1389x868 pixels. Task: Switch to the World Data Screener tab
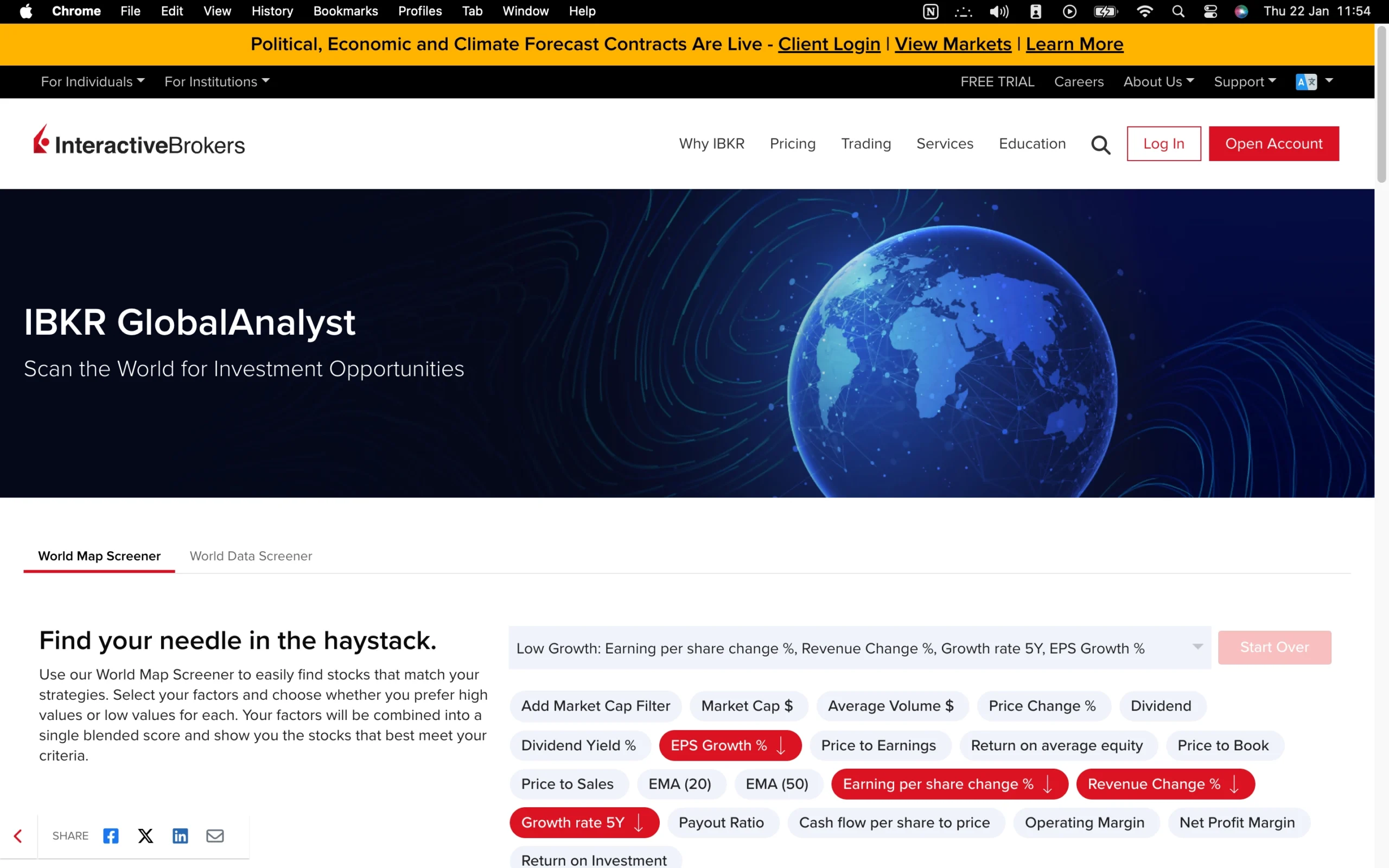250,556
